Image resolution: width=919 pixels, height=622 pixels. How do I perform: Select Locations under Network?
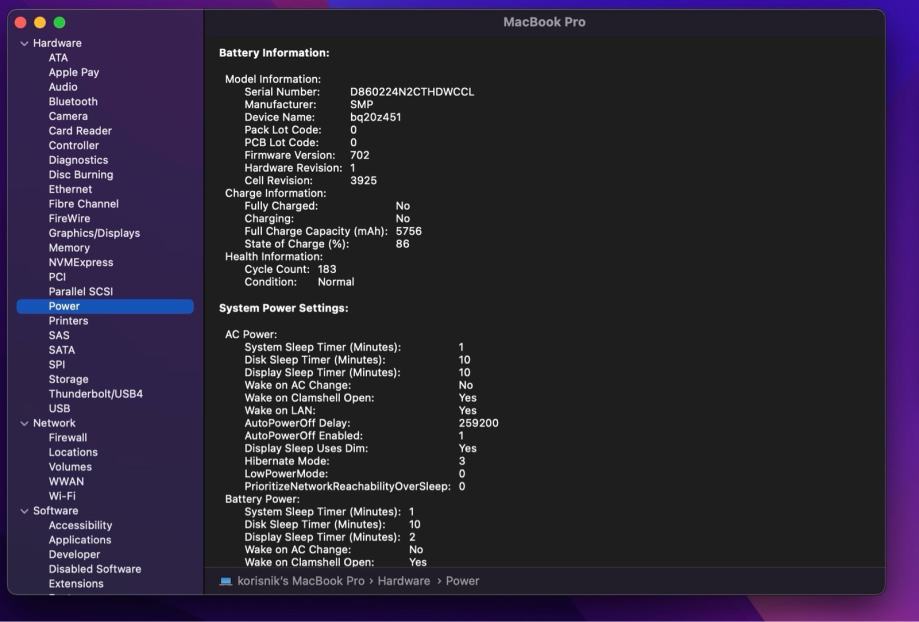click(x=73, y=453)
